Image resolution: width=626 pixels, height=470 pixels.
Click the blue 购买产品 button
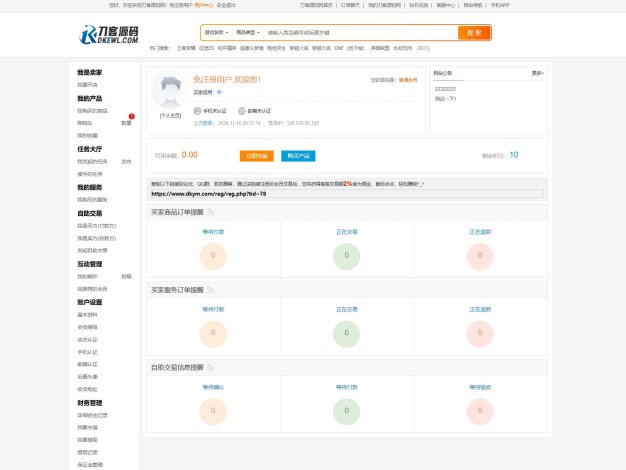click(x=298, y=156)
